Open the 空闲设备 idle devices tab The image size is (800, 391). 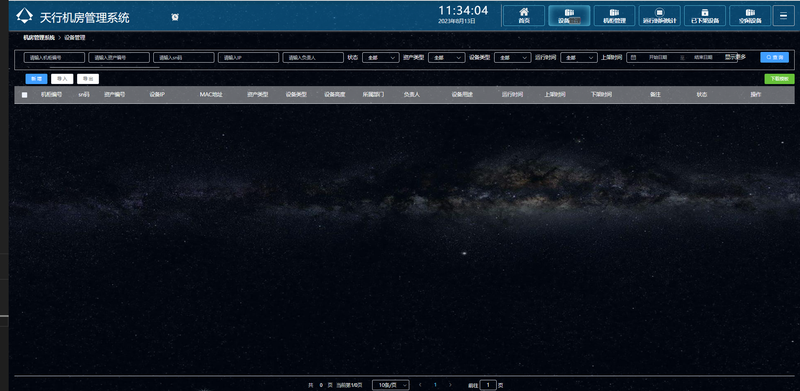pos(750,15)
